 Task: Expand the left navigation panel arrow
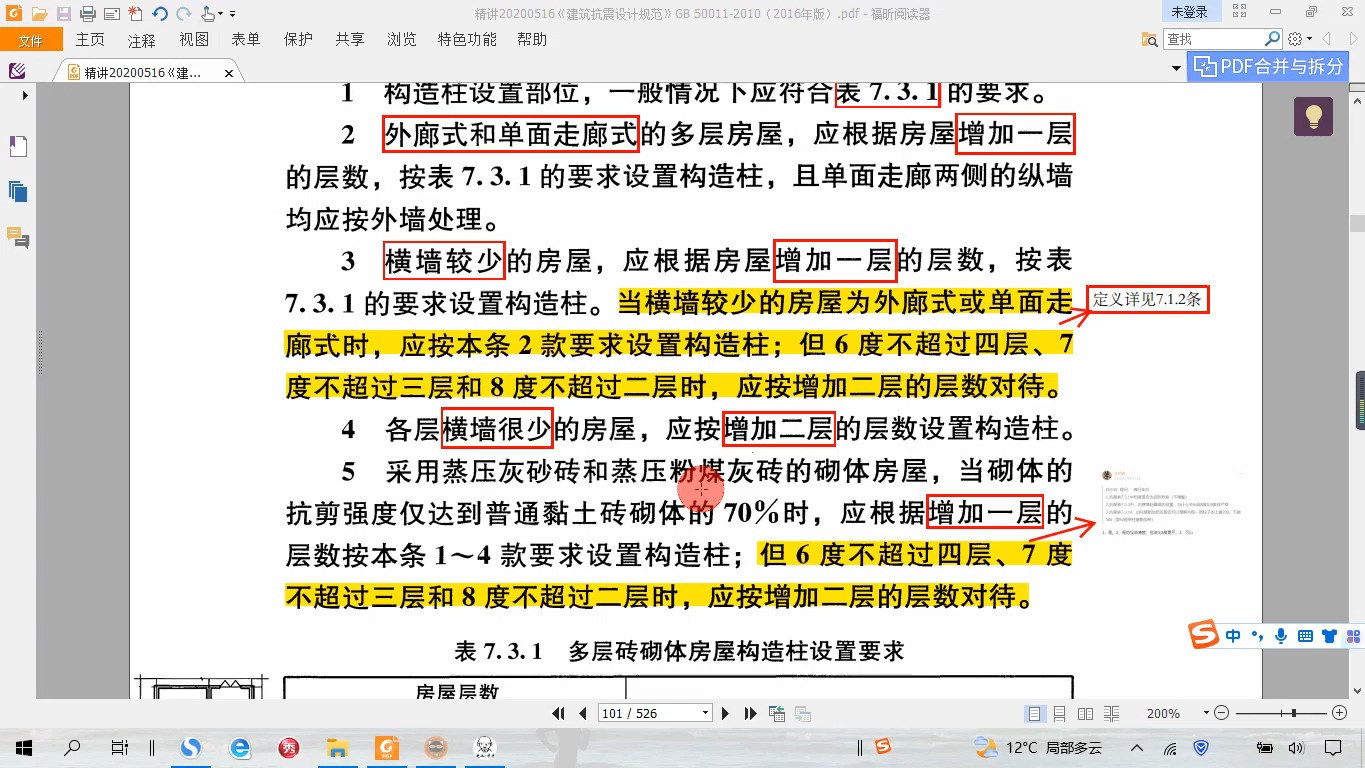[26, 96]
